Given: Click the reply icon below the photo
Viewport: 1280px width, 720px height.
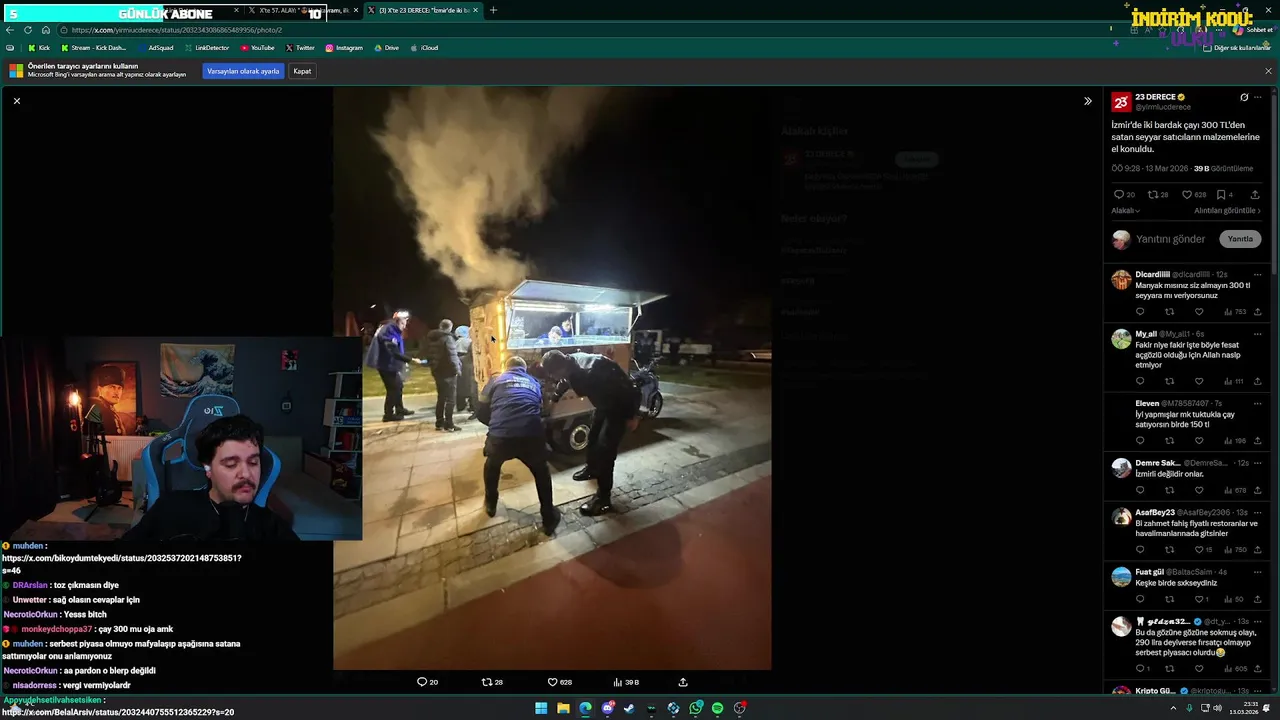Looking at the screenshot, I should [x=427, y=682].
